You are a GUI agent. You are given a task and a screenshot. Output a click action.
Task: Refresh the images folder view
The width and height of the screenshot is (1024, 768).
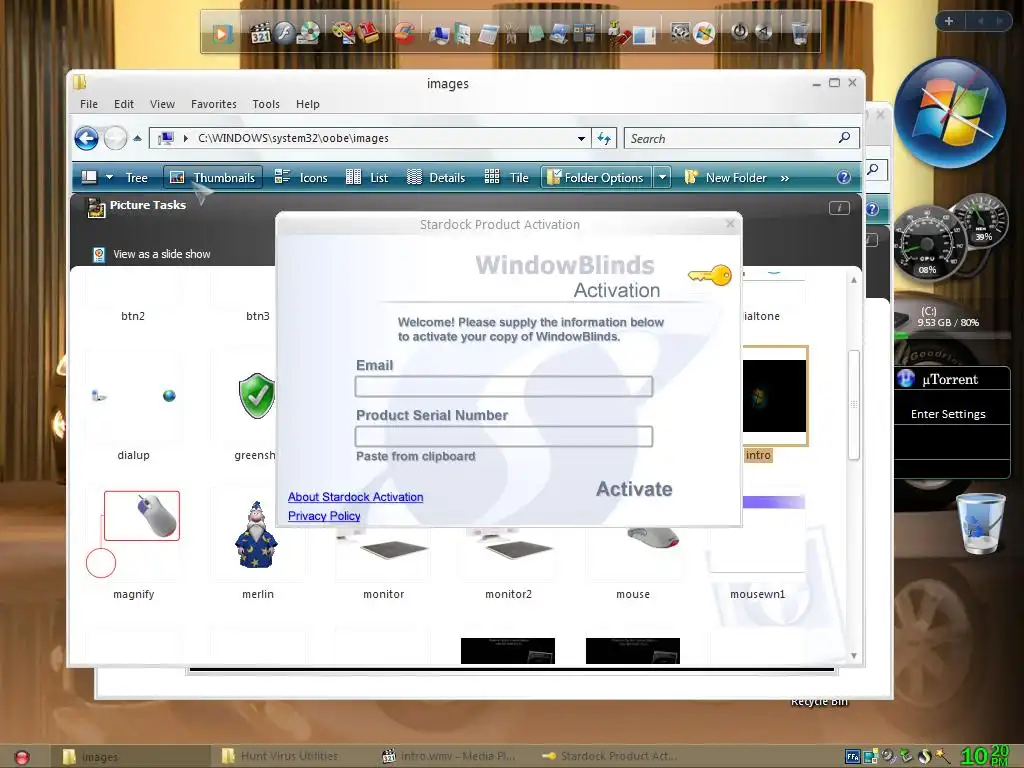click(604, 138)
